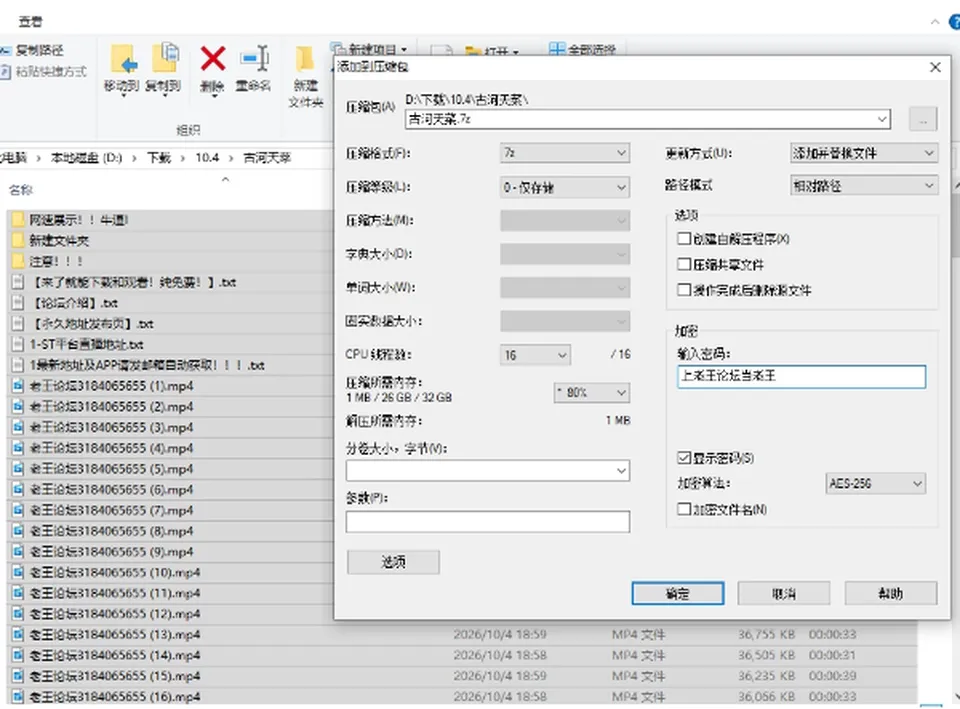Screen dimensions: 960x709
Task: Close the 添加到压缩包 dialog
Action: tap(935, 67)
